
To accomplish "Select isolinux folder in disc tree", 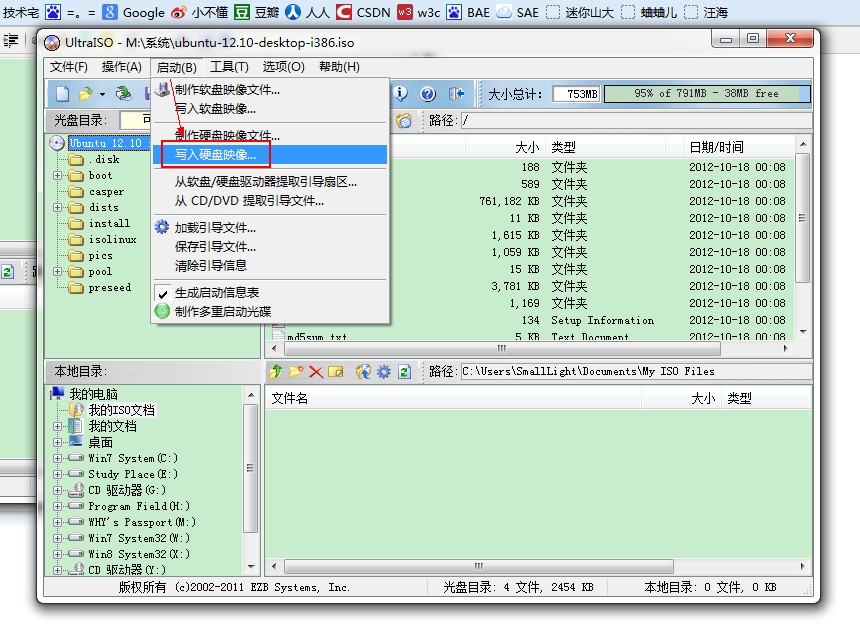I will pyautogui.click(x=112, y=240).
